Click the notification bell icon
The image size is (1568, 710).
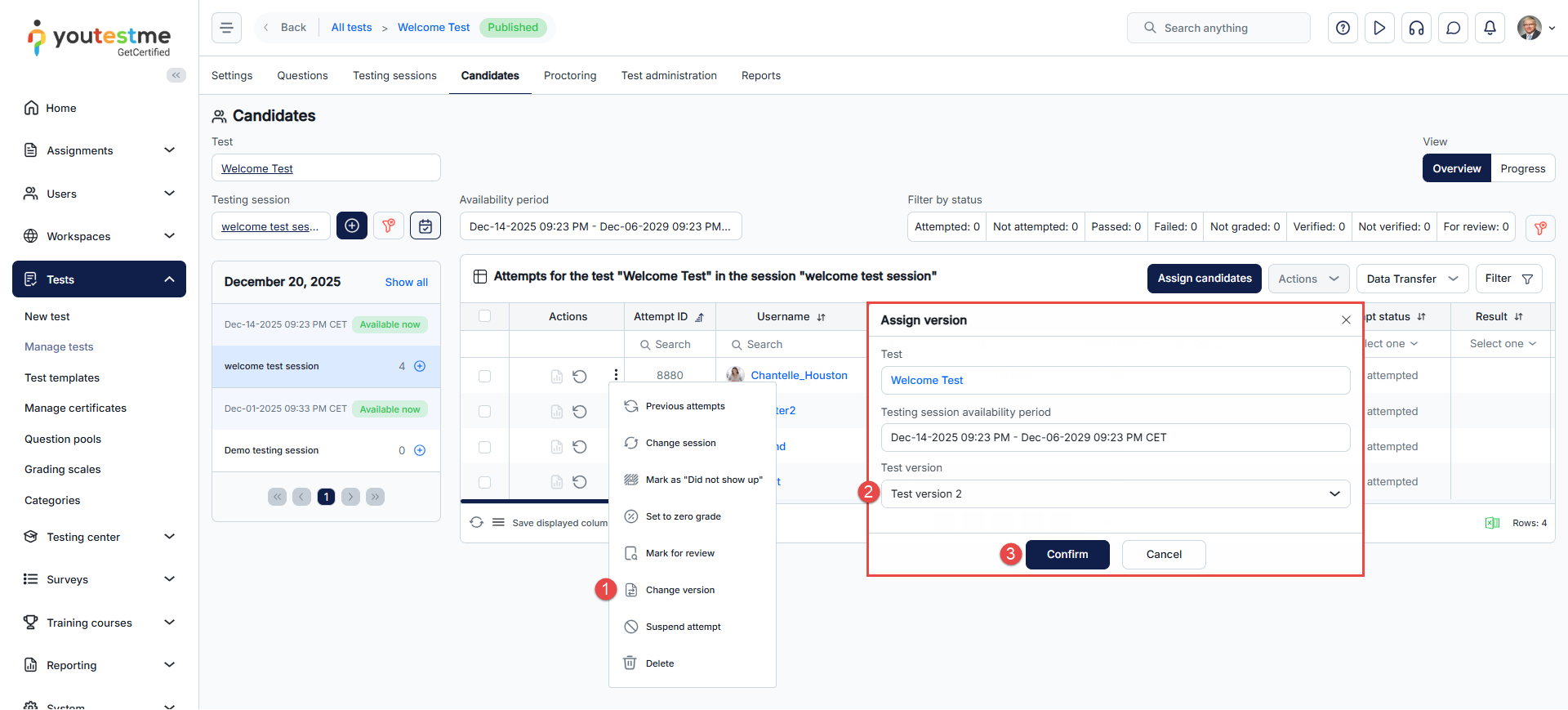pos(1490,28)
